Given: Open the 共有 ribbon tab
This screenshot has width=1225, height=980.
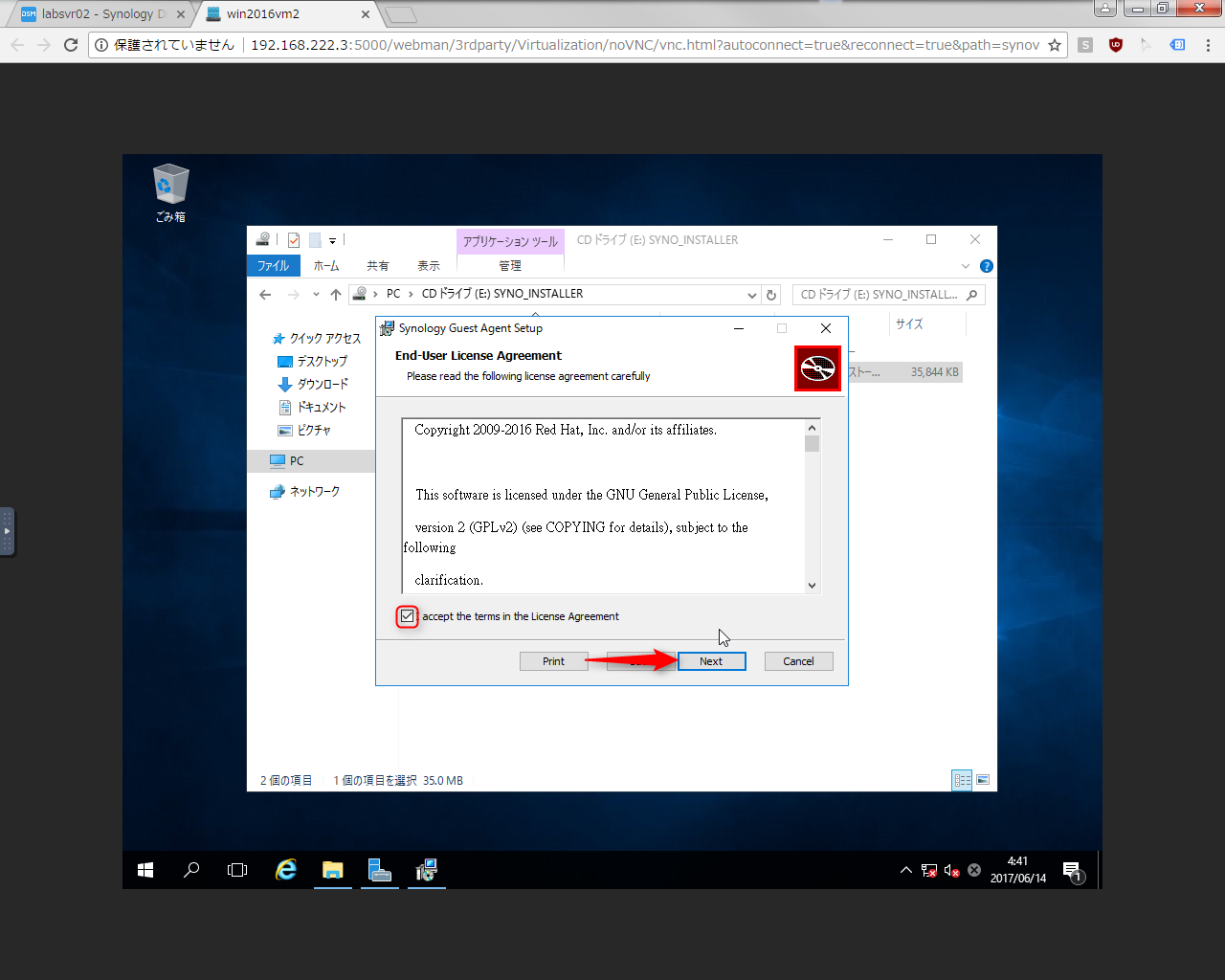Looking at the screenshot, I should (x=378, y=266).
